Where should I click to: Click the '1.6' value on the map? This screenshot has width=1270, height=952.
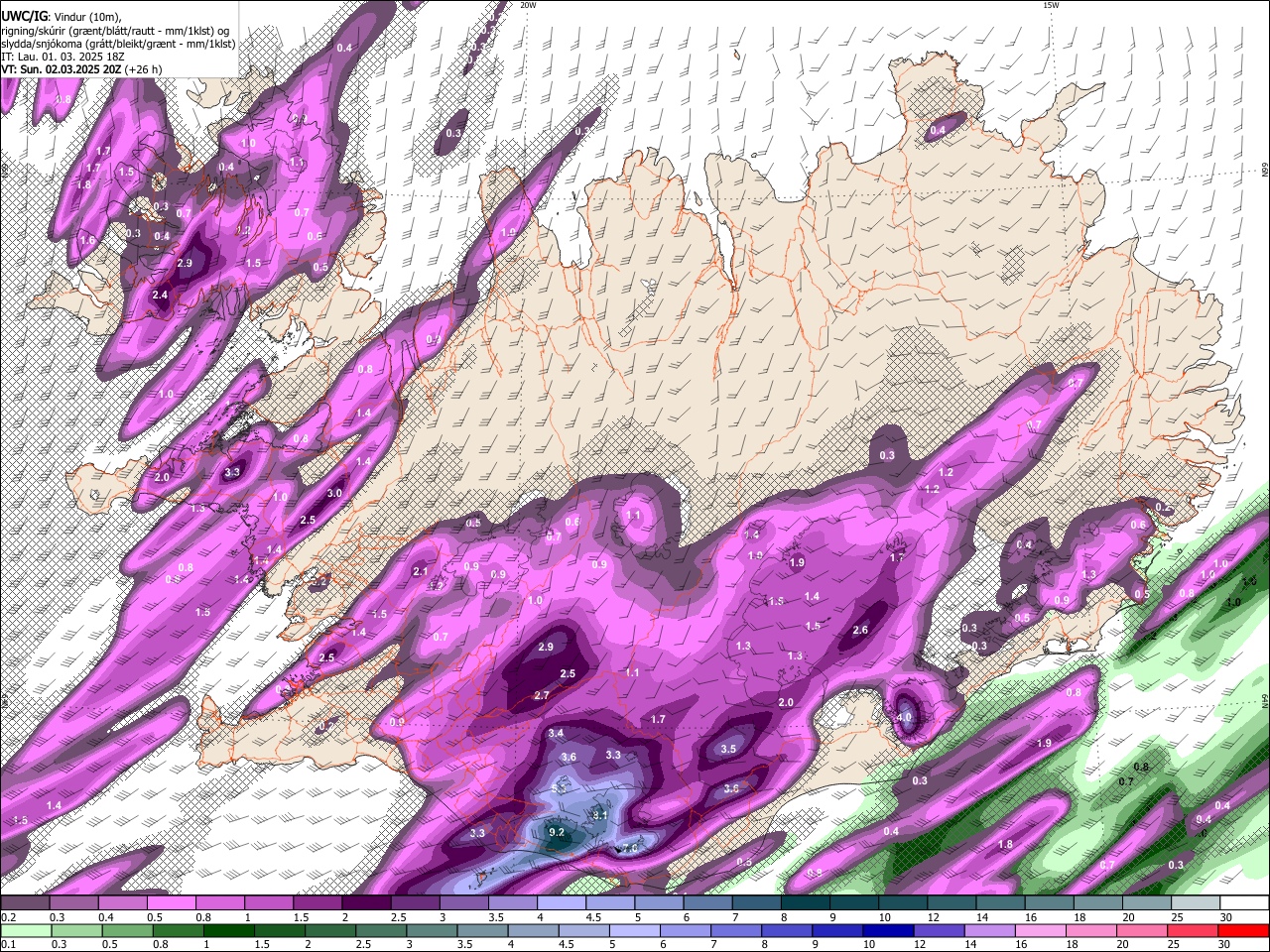click(x=87, y=240)
